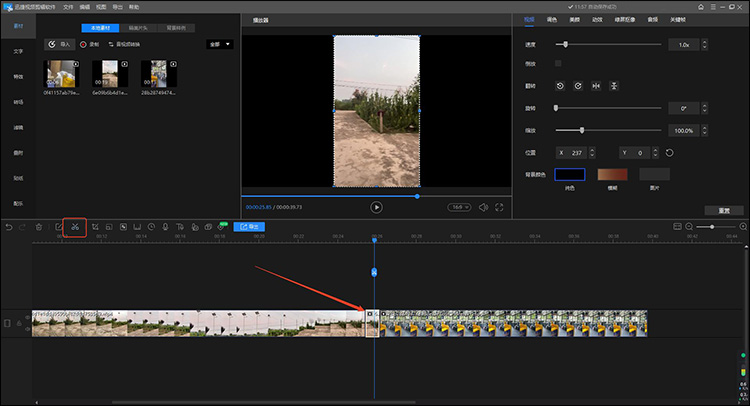Click the fit-timeline icon near zoom controls

677,227
